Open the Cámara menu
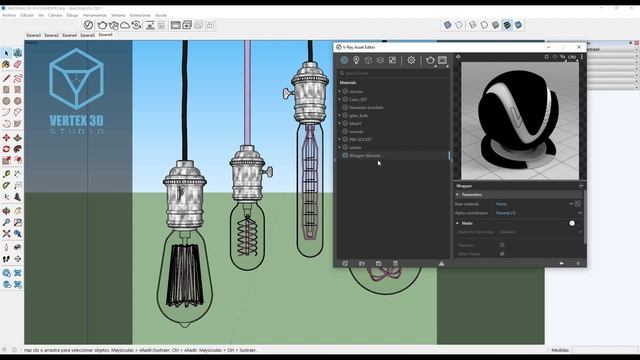The width and height of the screenshot is (640, 360). tap(55, 15)
